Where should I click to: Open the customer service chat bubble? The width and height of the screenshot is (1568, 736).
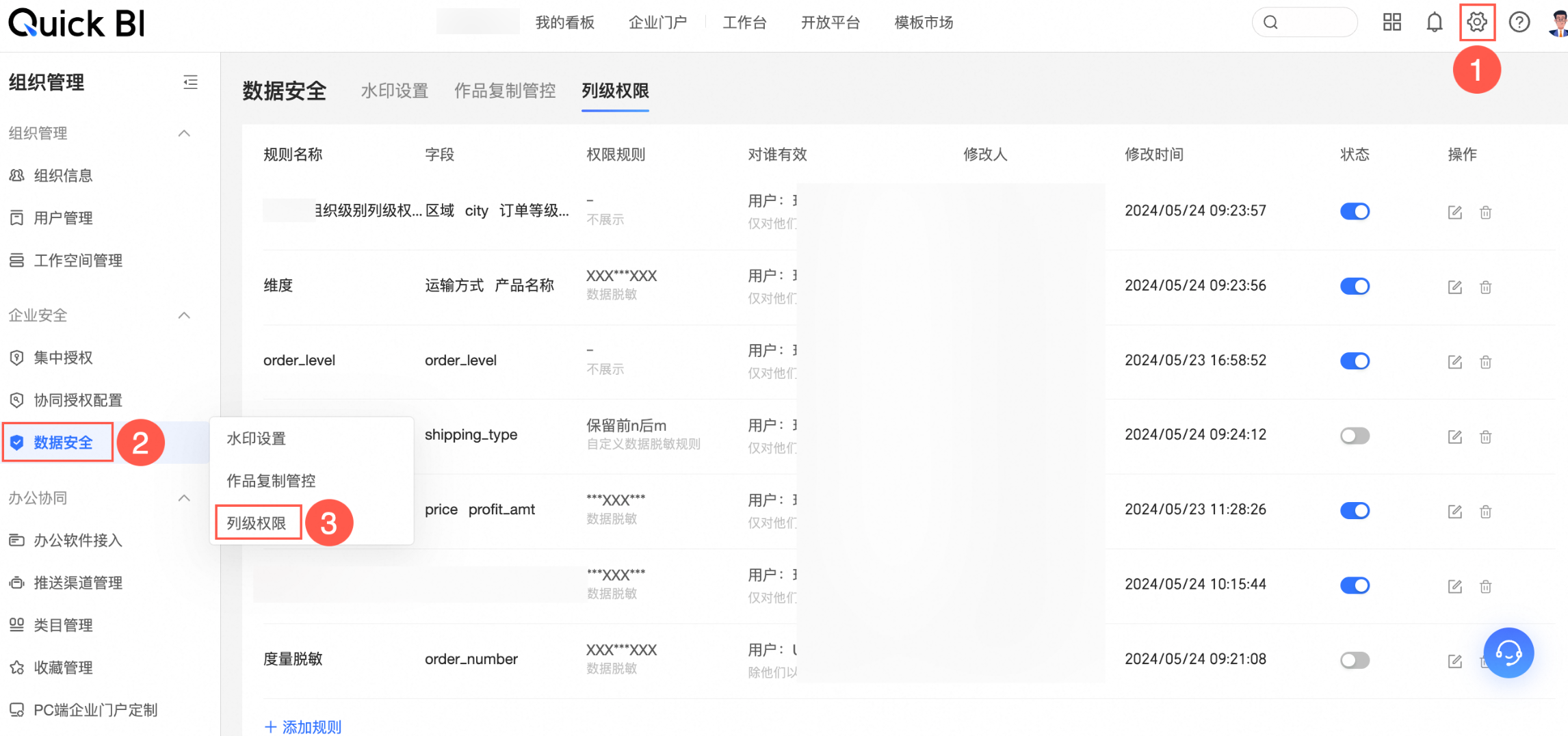[x=1508, y=653]
